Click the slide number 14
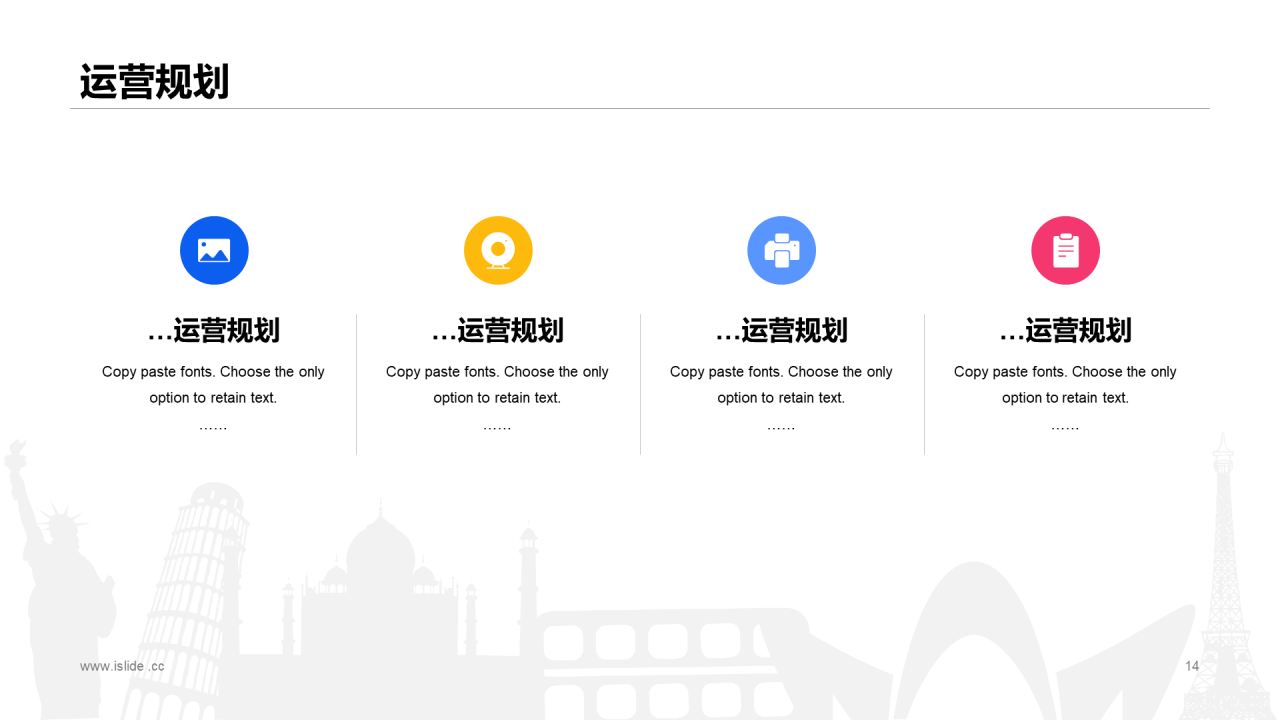Viewport: 1280px width, 720px height. pos(1192,666)
